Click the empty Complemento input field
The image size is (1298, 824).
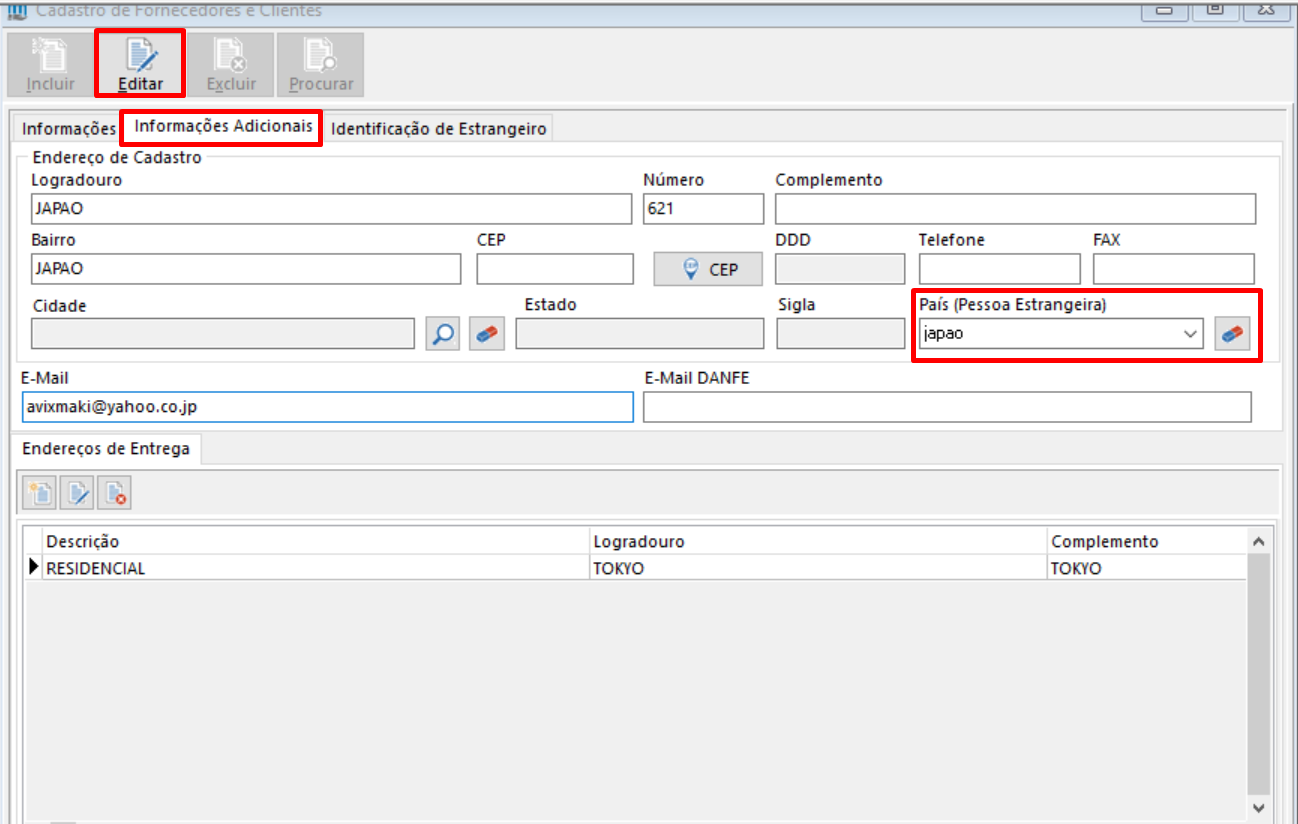pyautogui.click(x=1015, y=209)
